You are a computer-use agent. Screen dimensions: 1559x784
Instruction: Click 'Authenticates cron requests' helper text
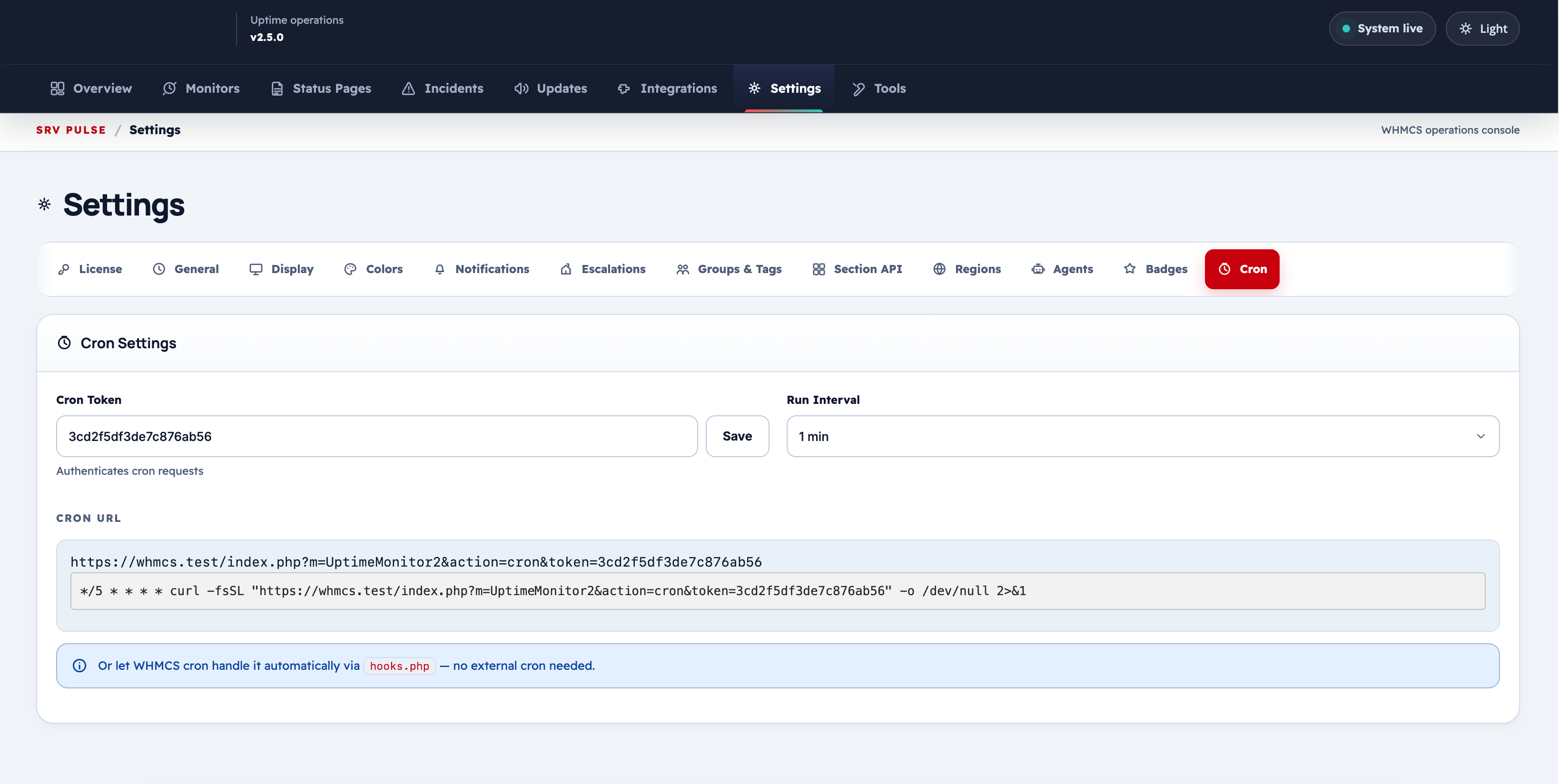129,470
